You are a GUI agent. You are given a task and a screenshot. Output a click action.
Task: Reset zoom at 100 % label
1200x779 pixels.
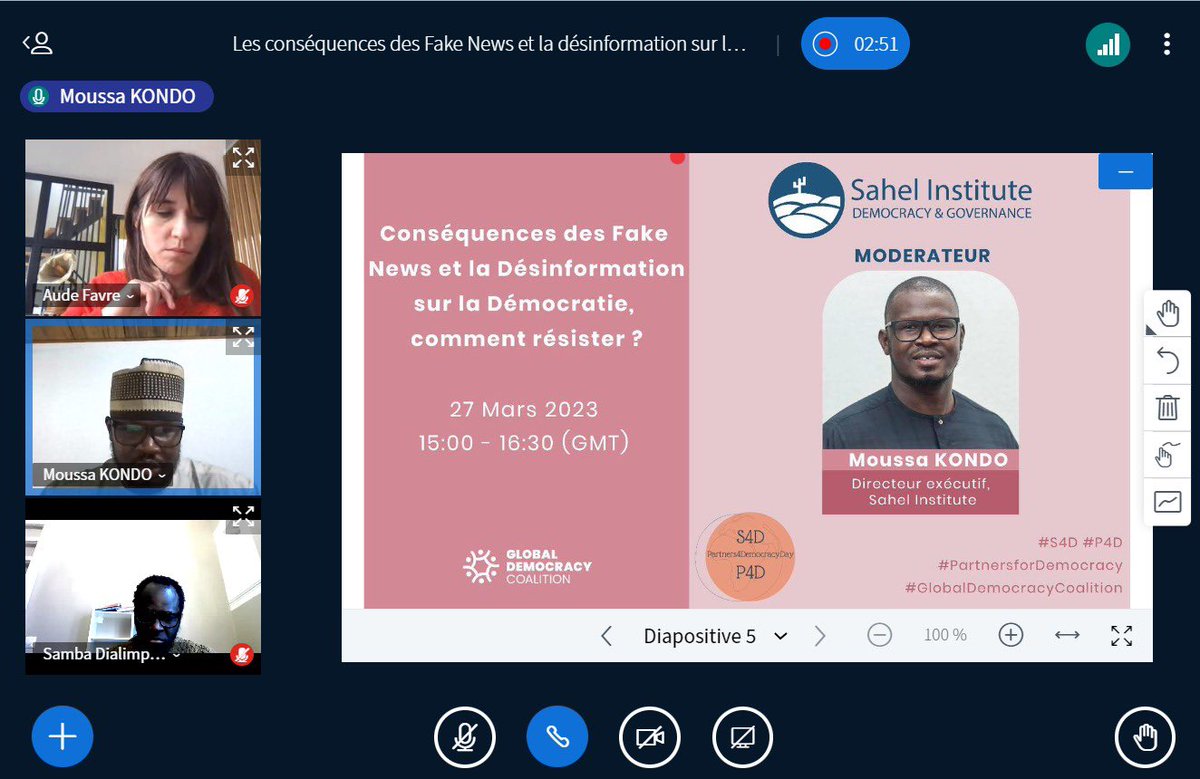[945, 635]
